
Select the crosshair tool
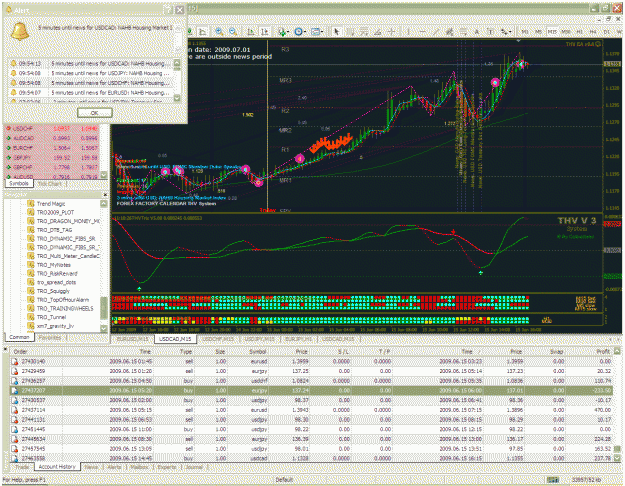[392, 31]
